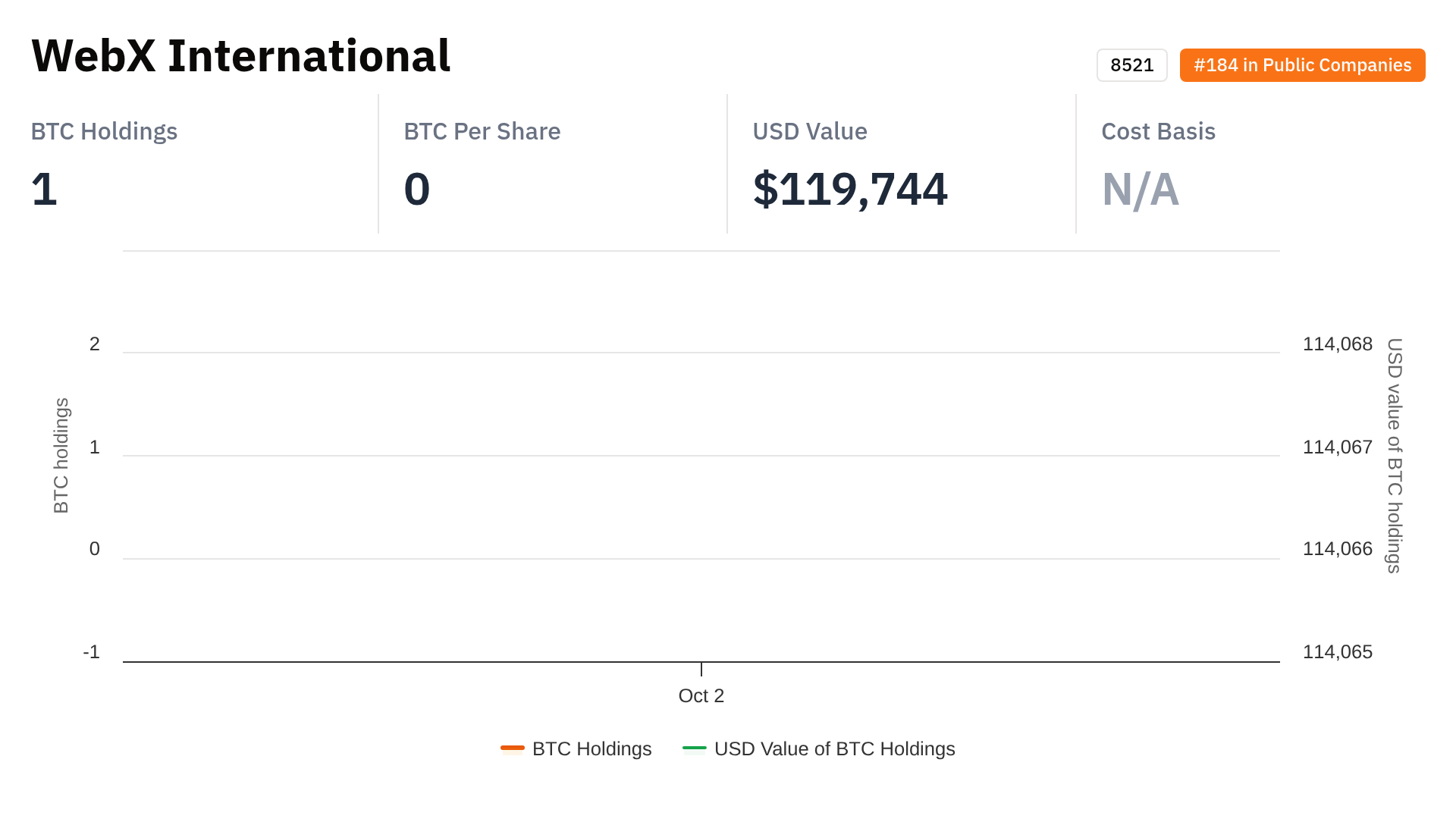Screen dimensions: 1456x819
Task: Click the 8521 ticker badge
Action: (x=1131, y=65)
